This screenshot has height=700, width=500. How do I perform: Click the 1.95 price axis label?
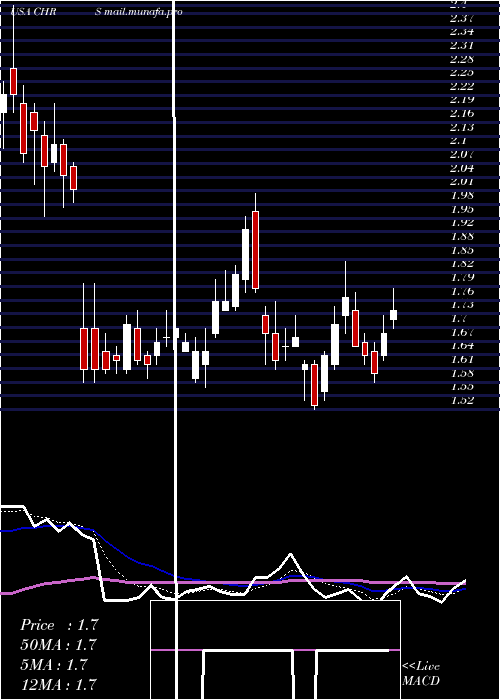pyautogui.click(x=462, y=209)
